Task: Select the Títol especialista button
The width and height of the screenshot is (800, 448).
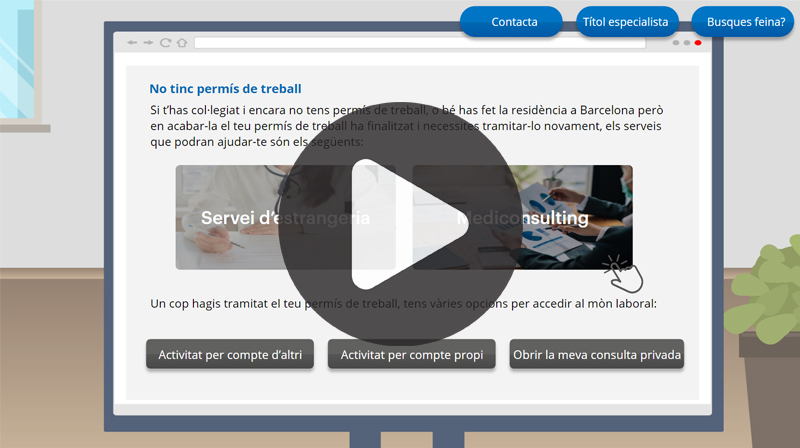Action: click(x=626, y=22)
